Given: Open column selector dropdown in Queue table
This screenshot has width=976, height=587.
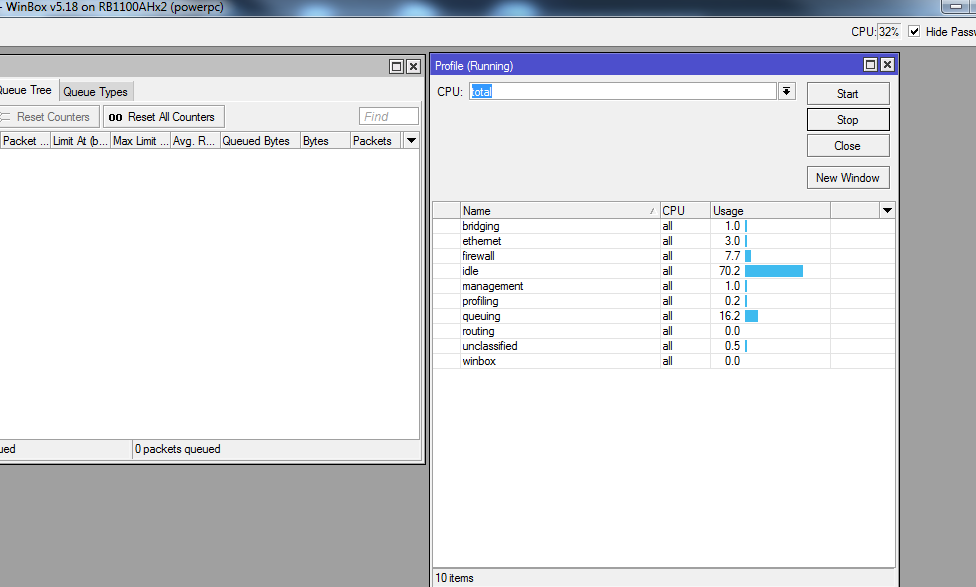Looking at the screenshot, I should 411,141.
